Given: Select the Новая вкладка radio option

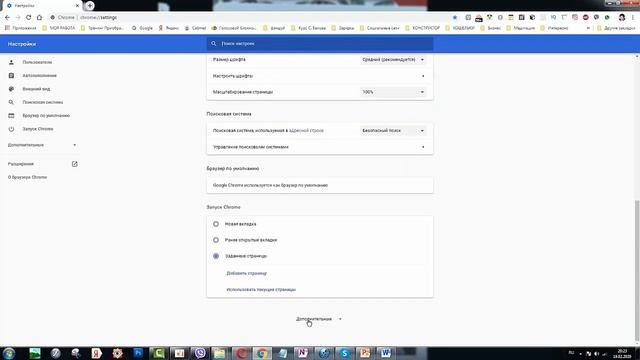Looking at the screenshot, I should (x=216, y=224).
